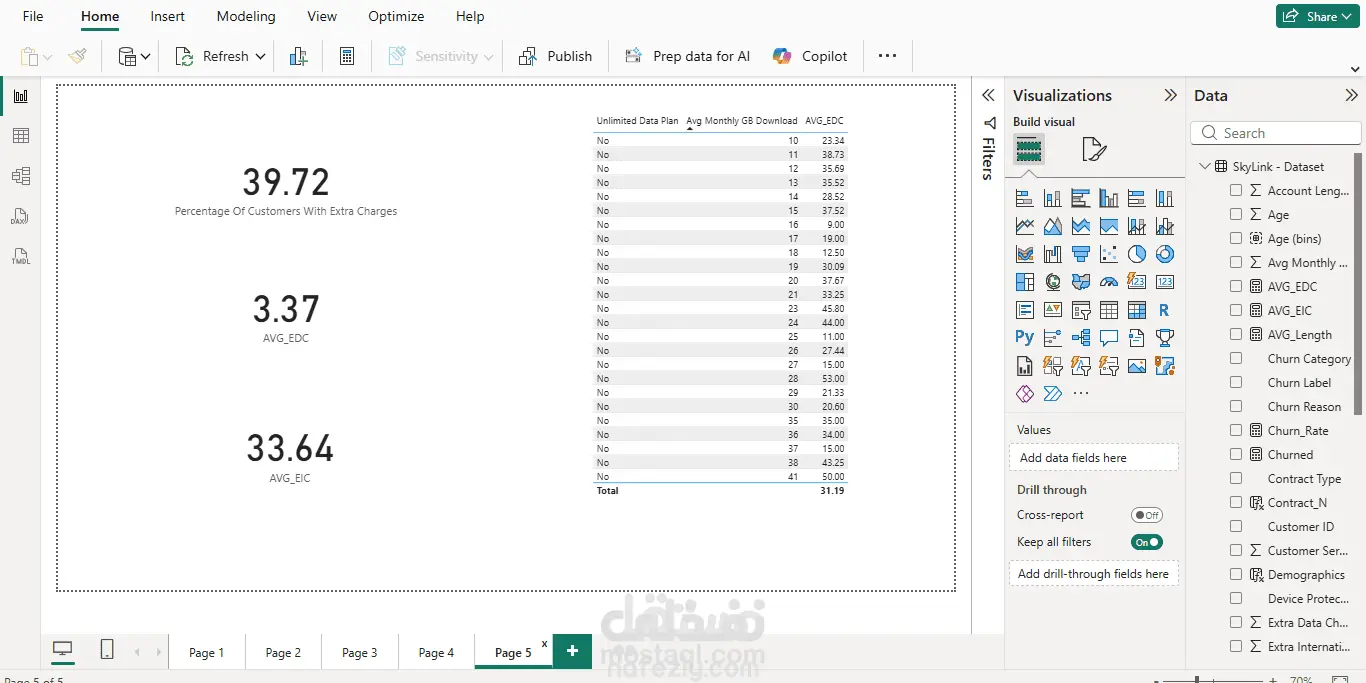
Task: Open DAX query view icon
Action: [20, 216]
